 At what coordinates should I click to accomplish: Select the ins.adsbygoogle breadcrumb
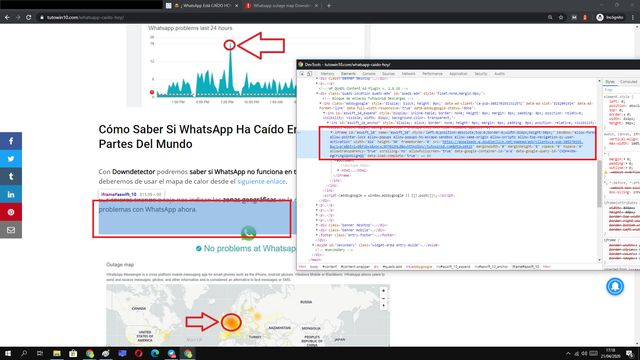click(419, 267)
